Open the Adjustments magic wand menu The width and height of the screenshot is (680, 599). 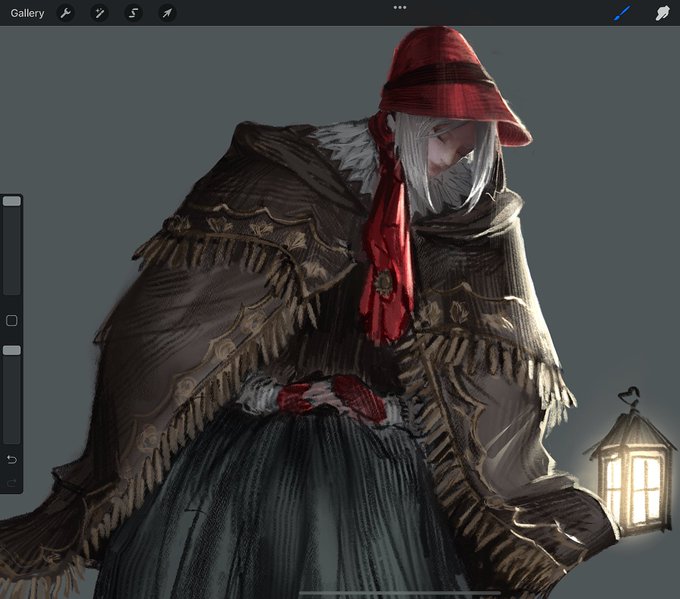(99, 13)
